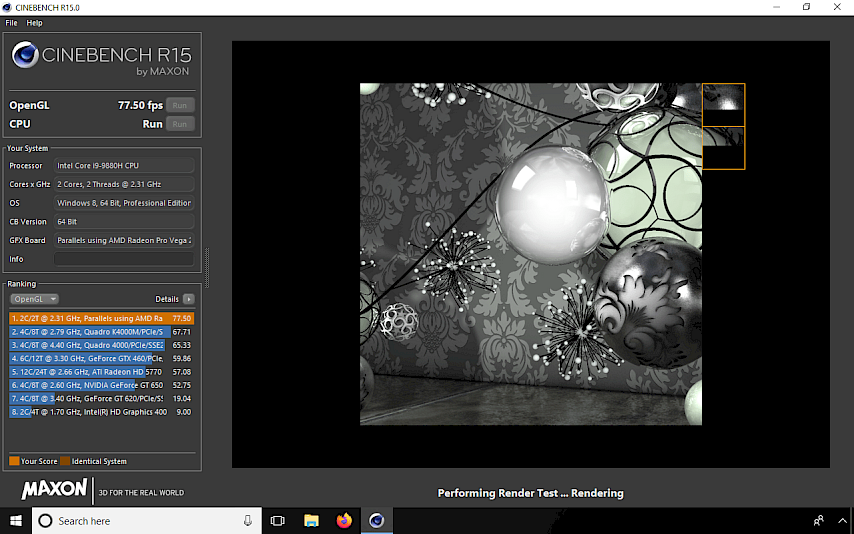Viewport: 854px width, 534px height.
Task: Click the CPU Run button
Action: pos(180,124)
